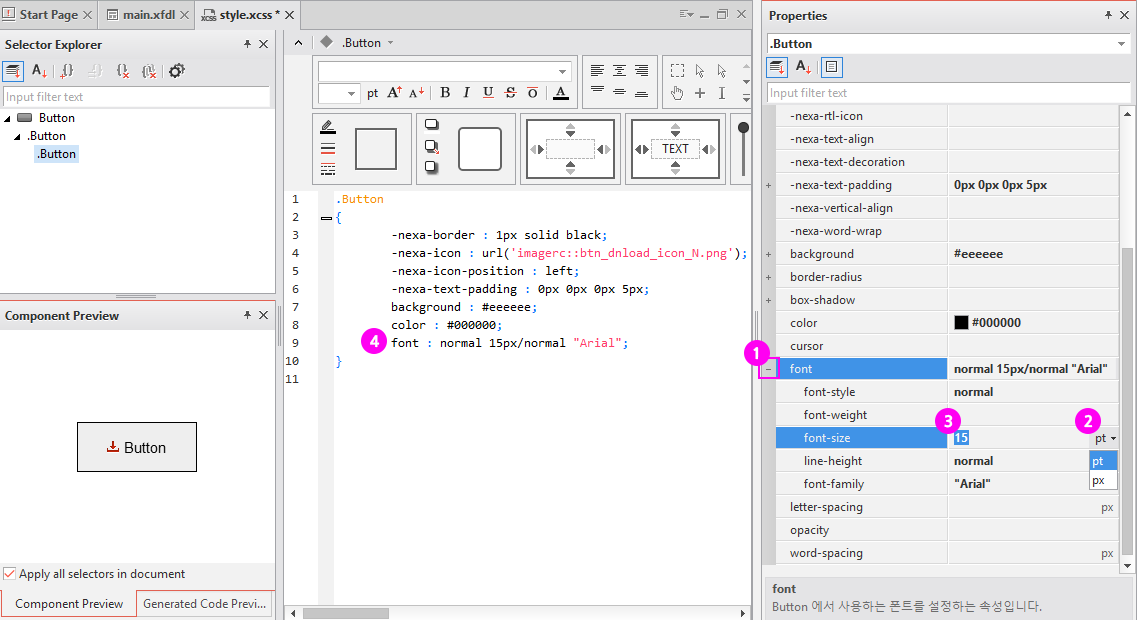Select the style.xcss tab
The image size is (1137, 620).
tap(247, 15)
